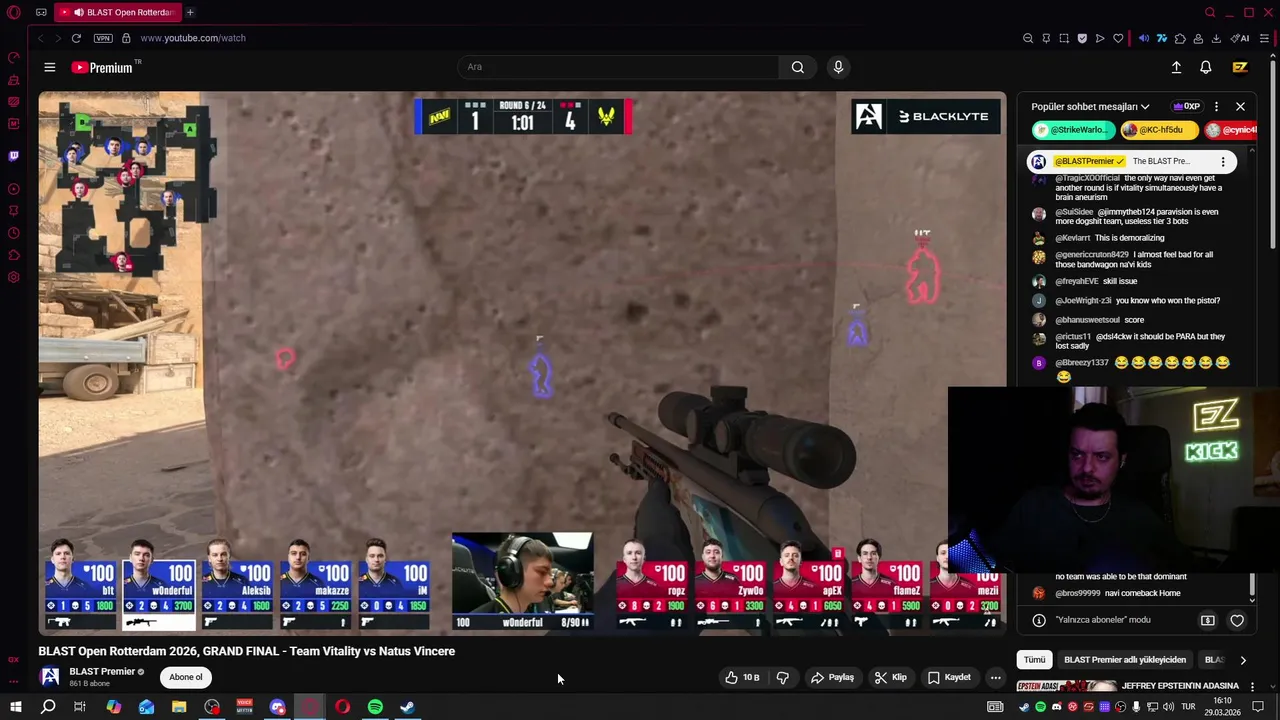This screenshot has width=1280, height=720.
Task: Click the pinned @BLASTPremier message
Action: [1130, 162]
